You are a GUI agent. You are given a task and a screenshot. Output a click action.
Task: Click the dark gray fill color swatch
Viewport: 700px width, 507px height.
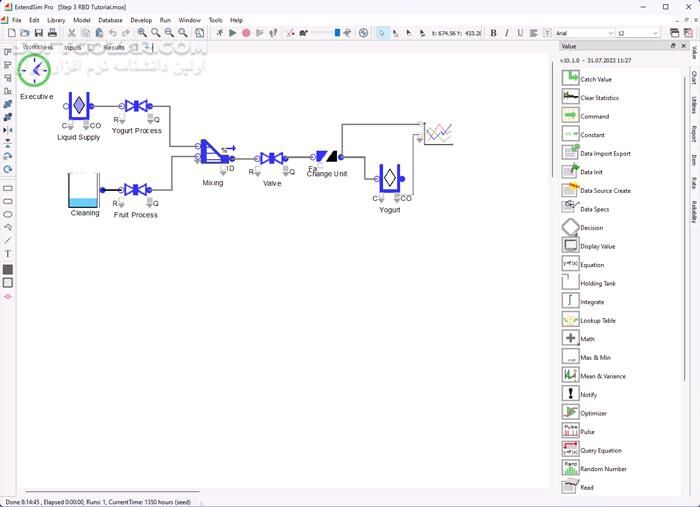(8, 269)
